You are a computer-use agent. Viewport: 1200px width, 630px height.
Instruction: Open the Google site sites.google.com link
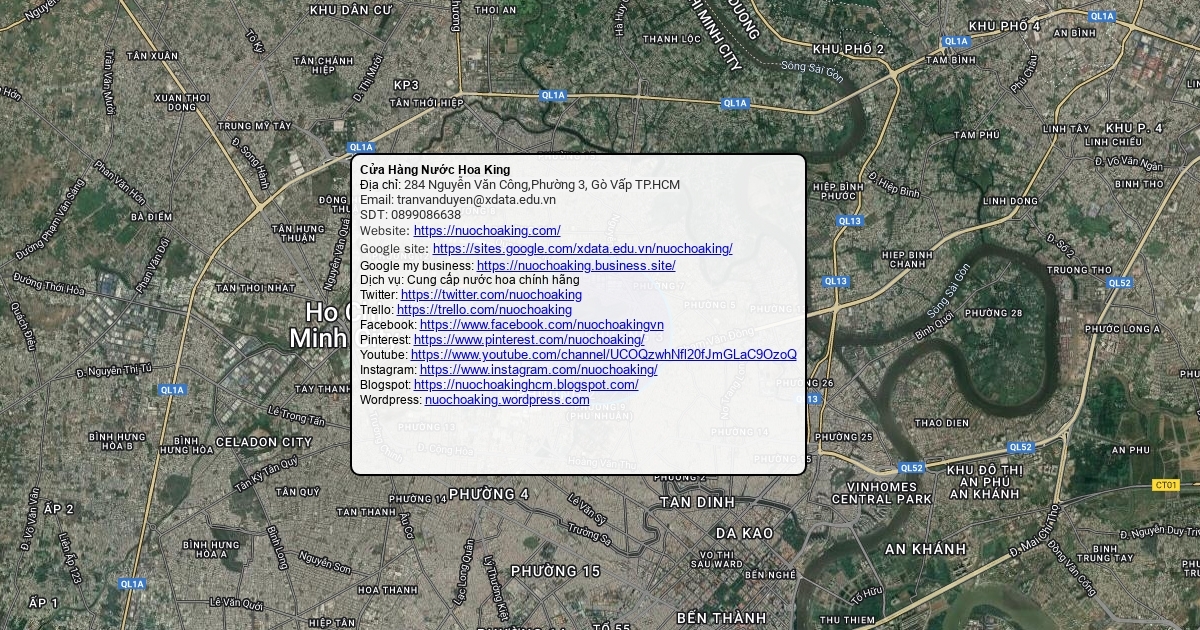coord(582,249)
